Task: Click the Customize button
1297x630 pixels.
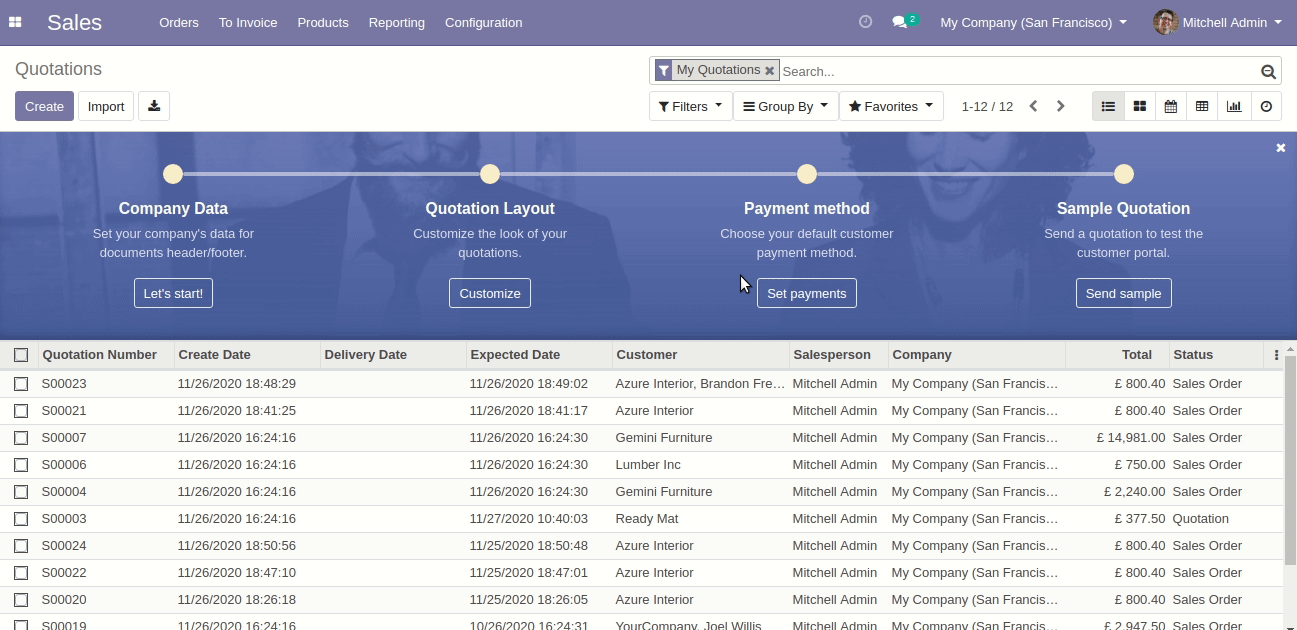Action: click(x=490, y=293)
